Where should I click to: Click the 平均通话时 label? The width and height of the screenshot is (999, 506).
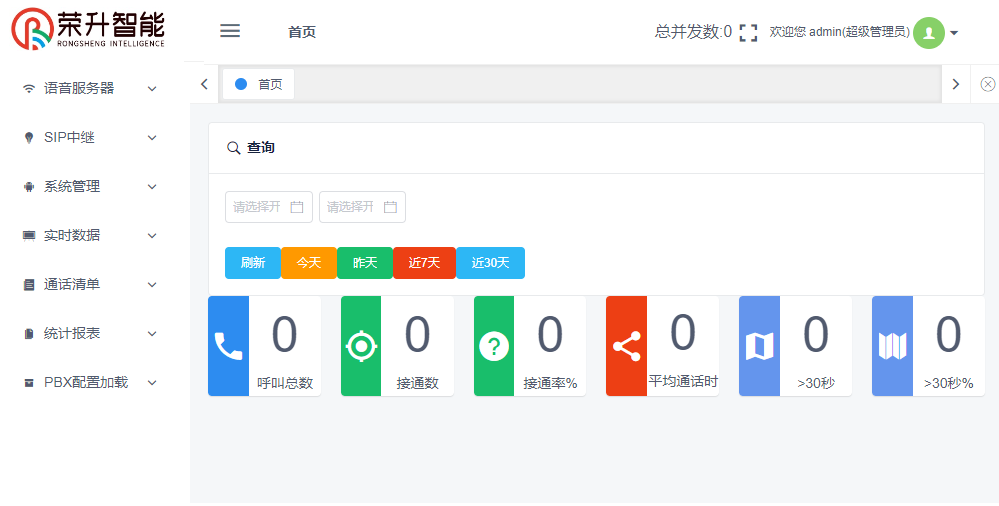(683, 382)
